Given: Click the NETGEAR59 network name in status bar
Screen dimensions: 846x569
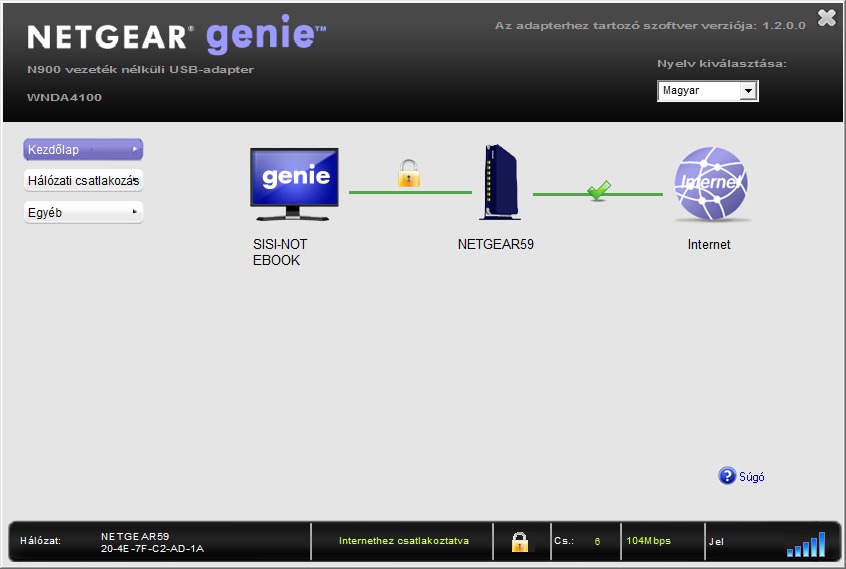Looking at the screenshot, I should point(135,537).
